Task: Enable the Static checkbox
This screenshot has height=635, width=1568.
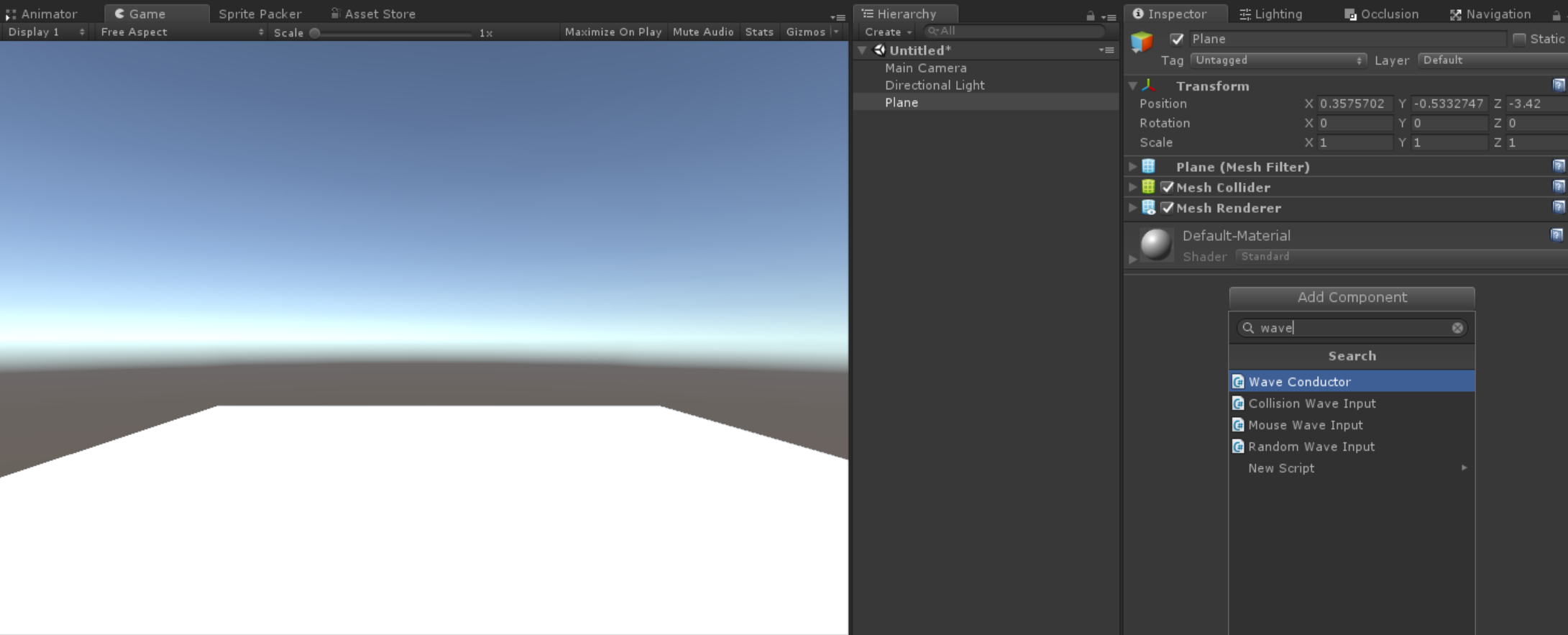Action: pos(1519,40)
